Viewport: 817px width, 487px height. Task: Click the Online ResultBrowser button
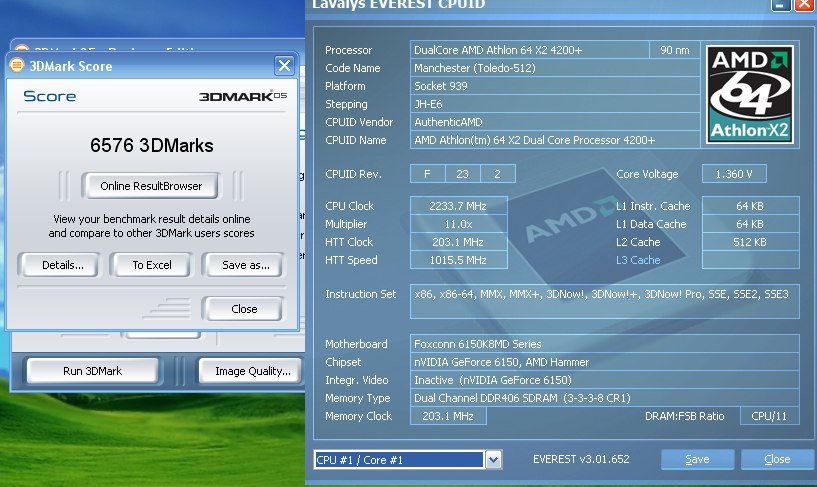coord(151,186)
